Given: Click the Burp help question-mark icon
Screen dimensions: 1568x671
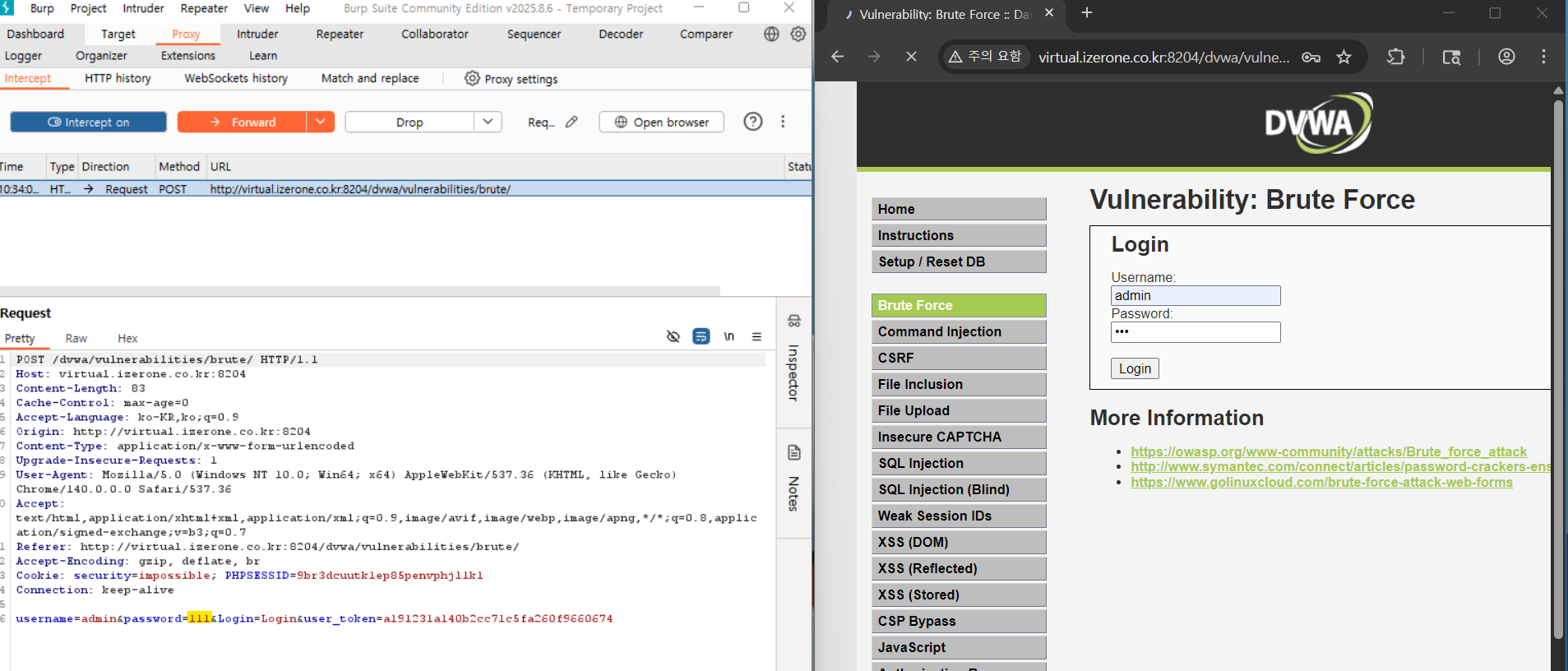Looking at the screenshot, I should [753, 122].
